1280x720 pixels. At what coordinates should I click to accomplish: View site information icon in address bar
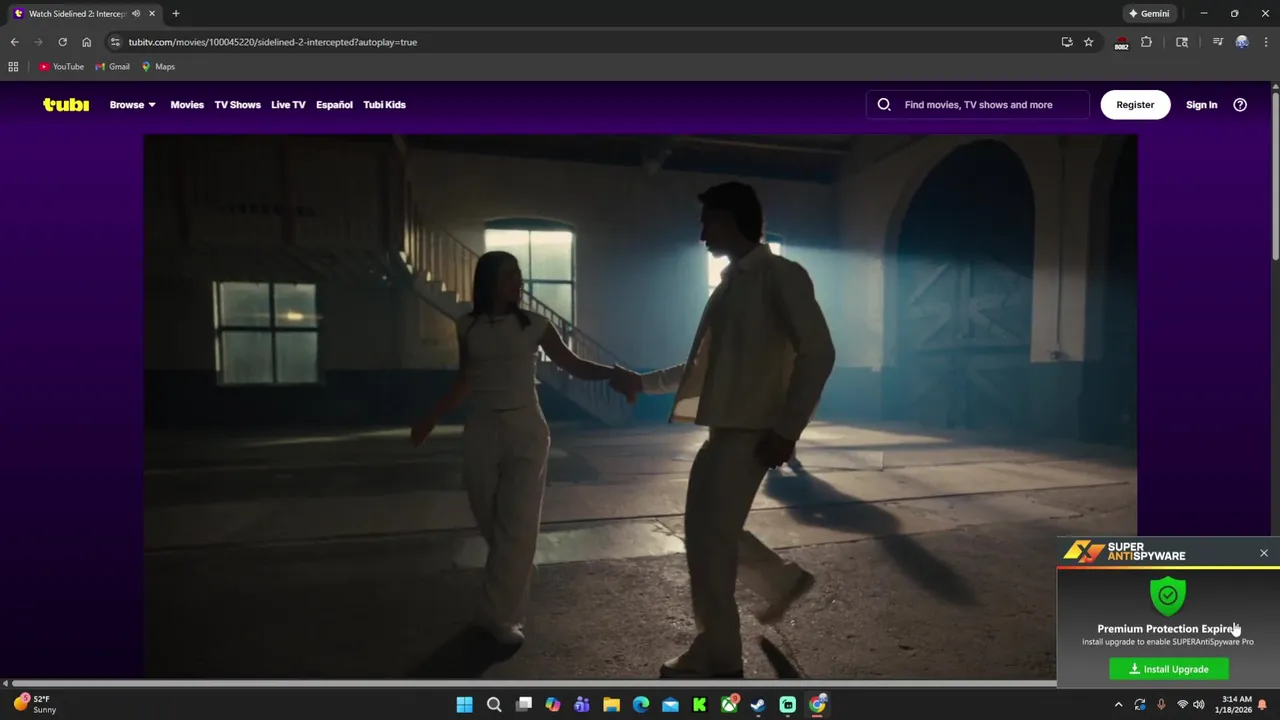[115, 42]
